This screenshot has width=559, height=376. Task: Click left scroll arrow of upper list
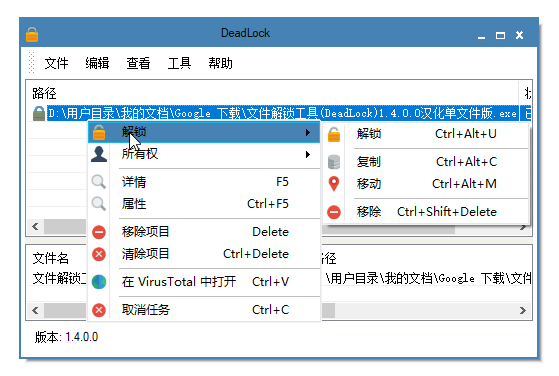point(35,227)
